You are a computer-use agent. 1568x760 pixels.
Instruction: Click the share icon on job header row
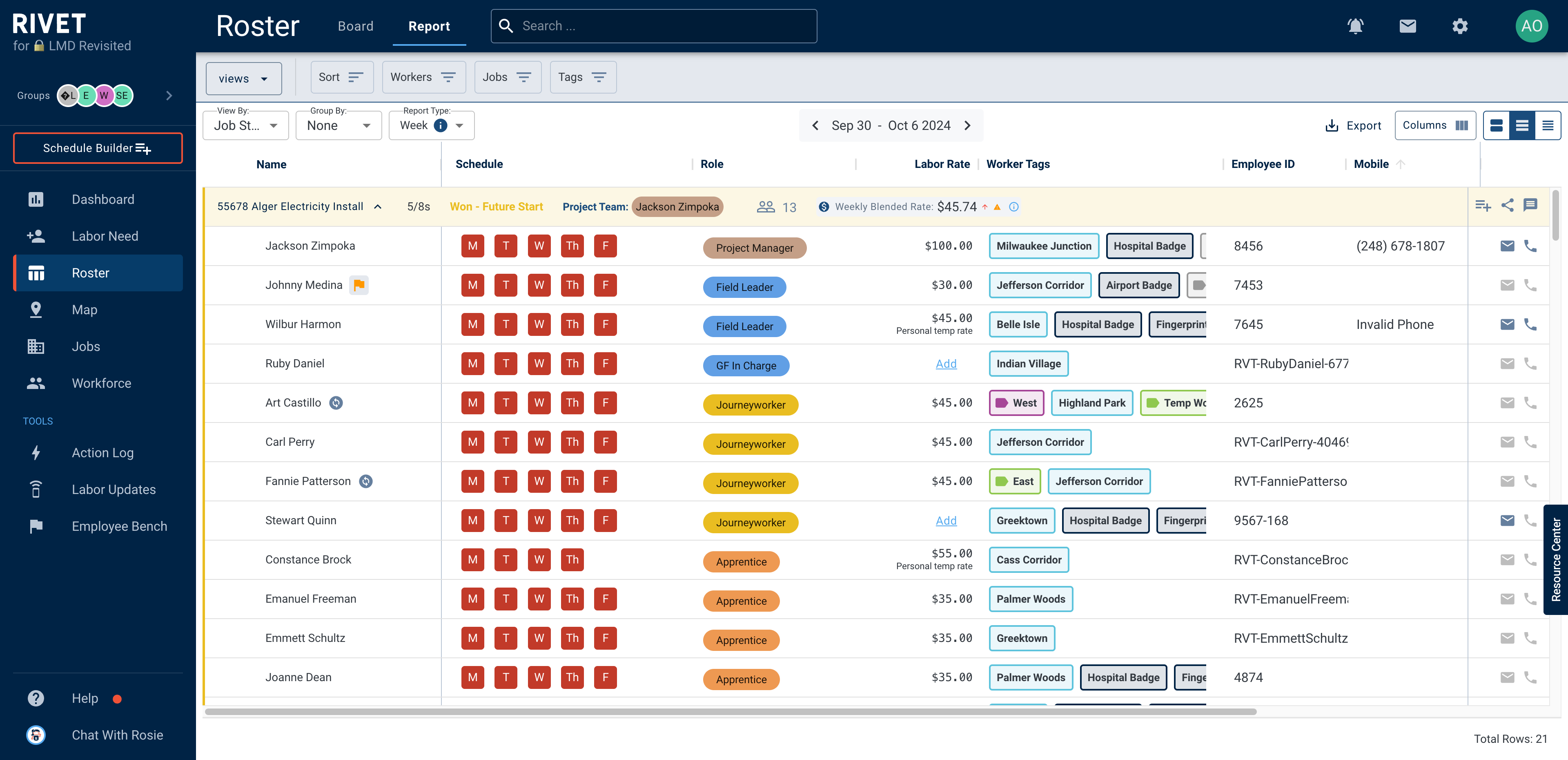click(x=1507, y=205)
